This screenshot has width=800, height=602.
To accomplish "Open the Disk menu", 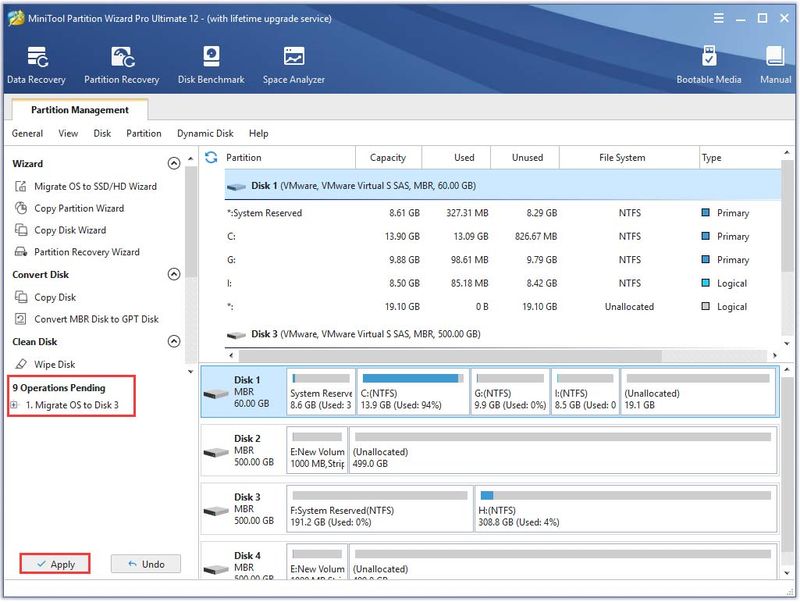I will (102, 133).
